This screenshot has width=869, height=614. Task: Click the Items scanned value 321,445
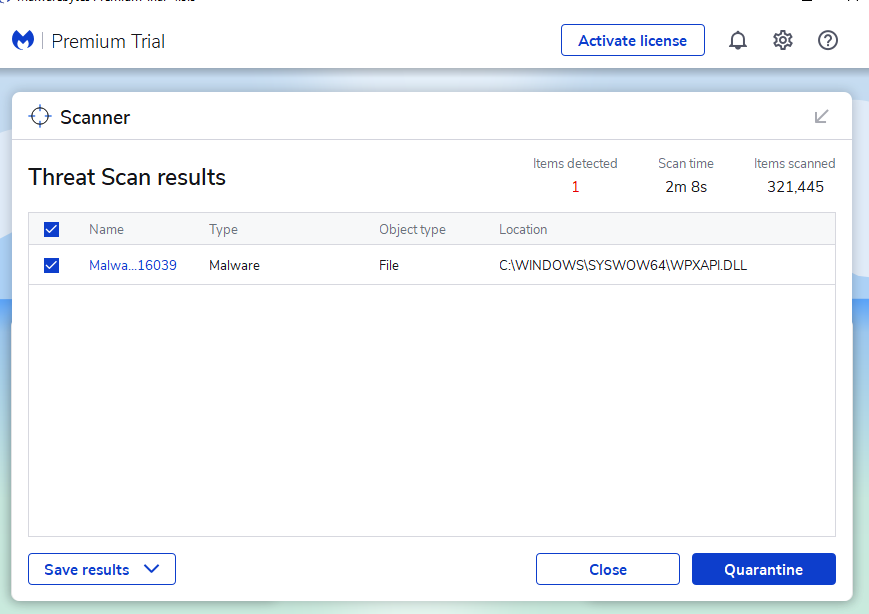click(x=795, y=187)
